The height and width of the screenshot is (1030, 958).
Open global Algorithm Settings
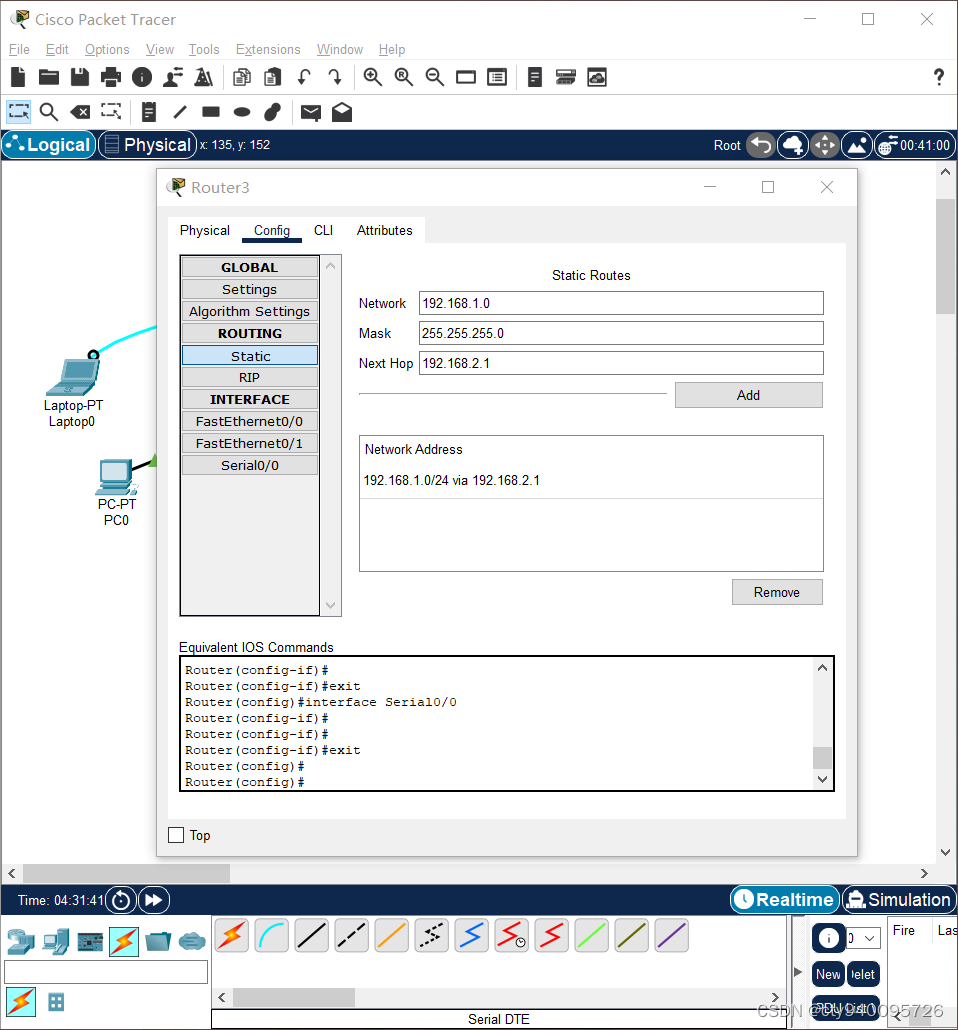click(x=250, y=311)
